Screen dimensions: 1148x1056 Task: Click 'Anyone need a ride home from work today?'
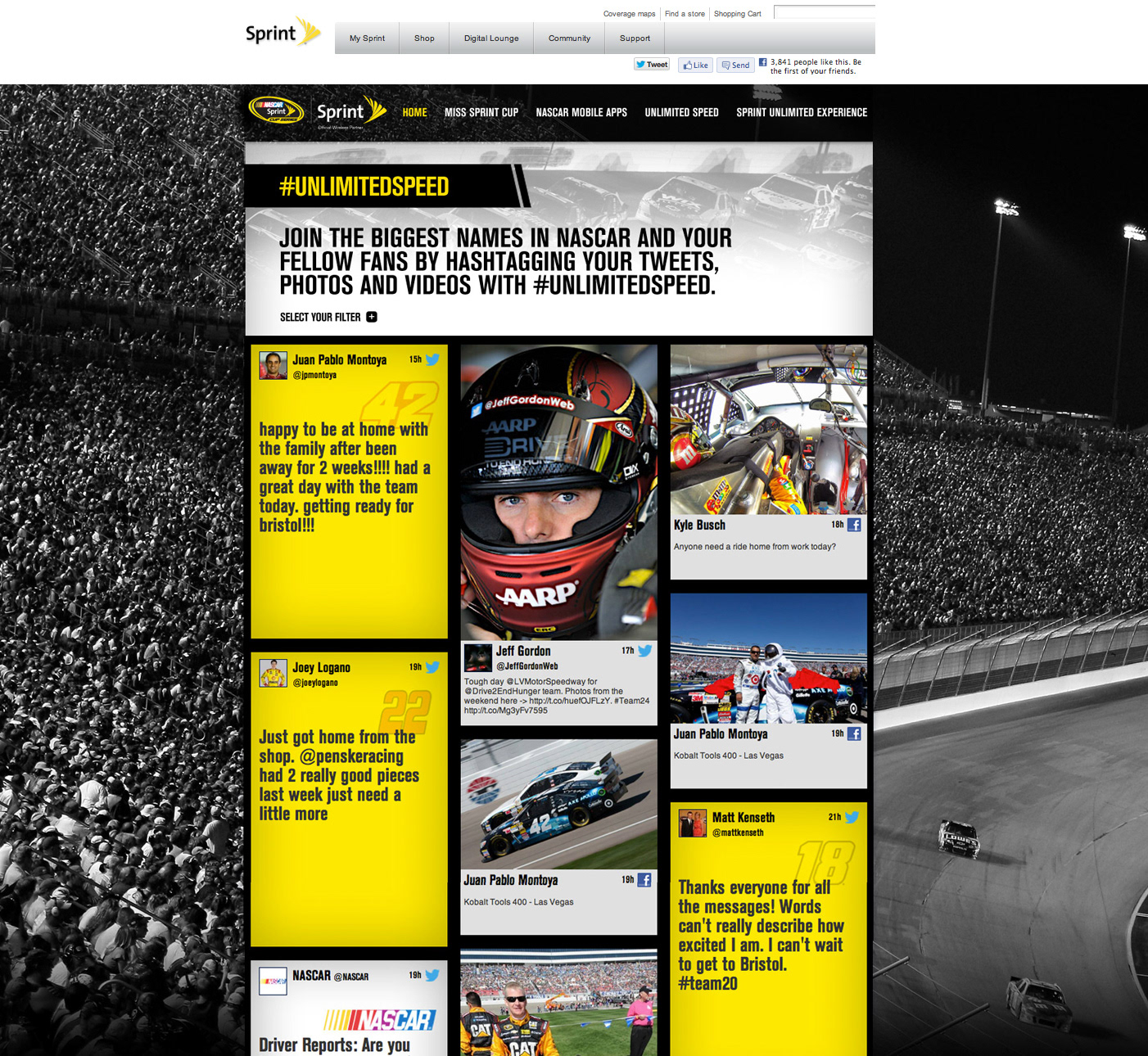[x=755, y=547]
